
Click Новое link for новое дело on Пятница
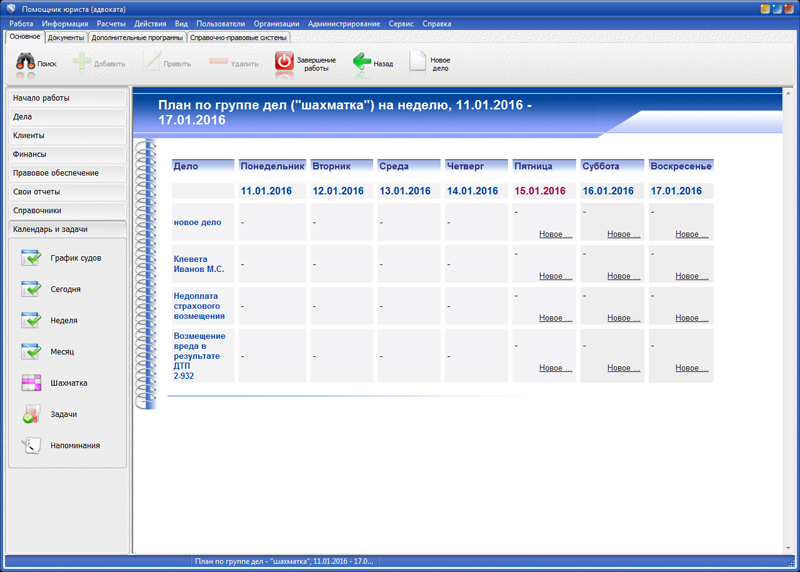[555, 234]
